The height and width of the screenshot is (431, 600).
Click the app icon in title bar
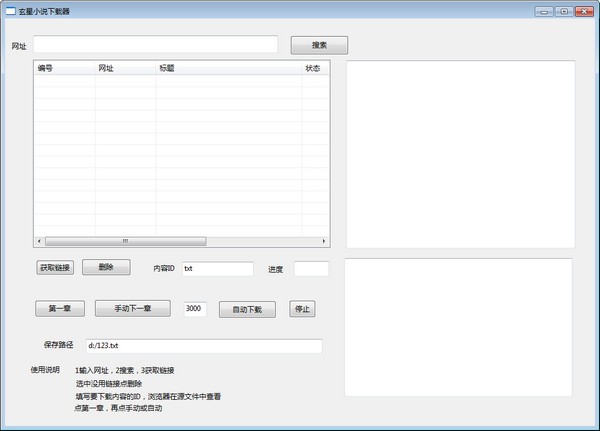(11, 10)
